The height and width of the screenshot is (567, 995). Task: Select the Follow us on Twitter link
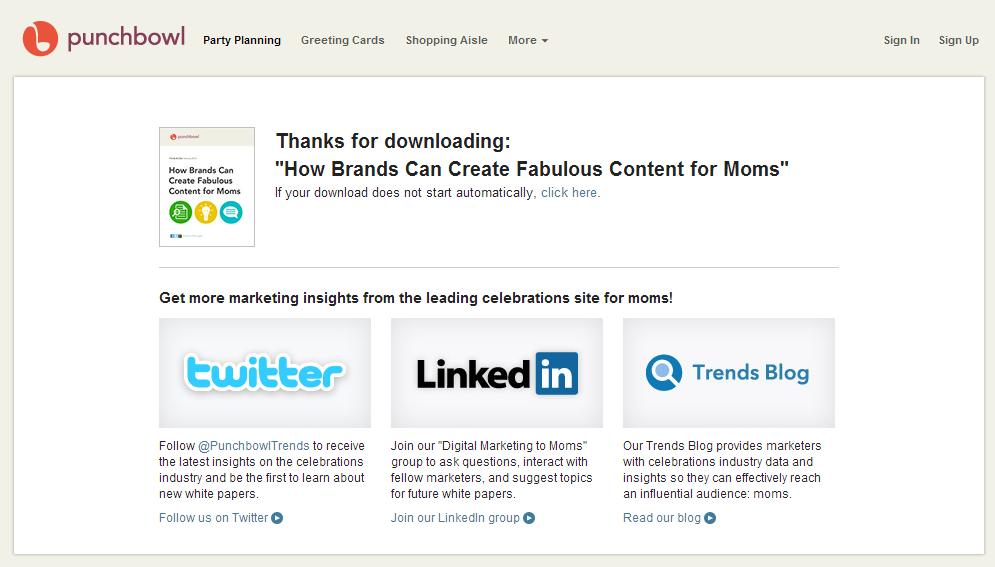(x=214, y=518)
